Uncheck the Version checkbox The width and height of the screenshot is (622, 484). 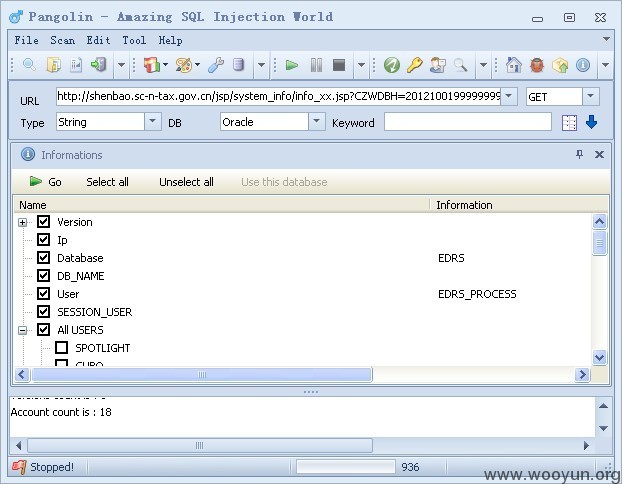(43, 221)
